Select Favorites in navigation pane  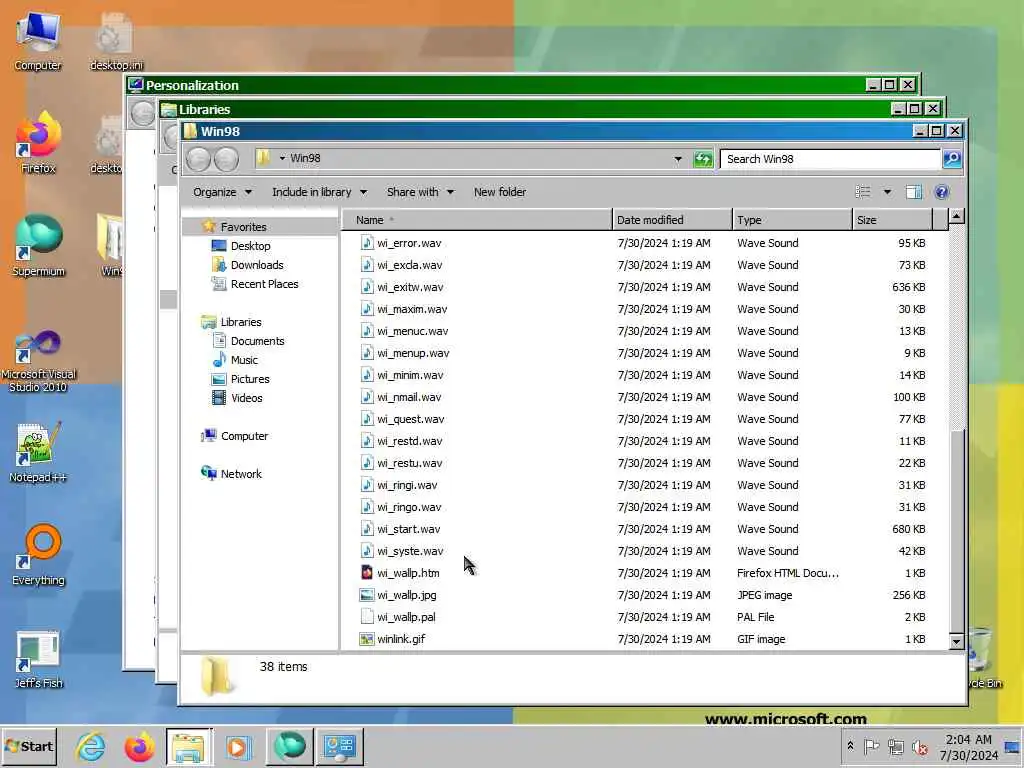coord(243,227)
